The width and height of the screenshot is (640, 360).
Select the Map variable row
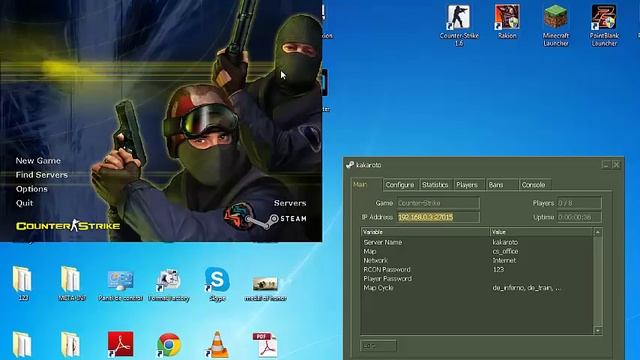click(477, 251)
